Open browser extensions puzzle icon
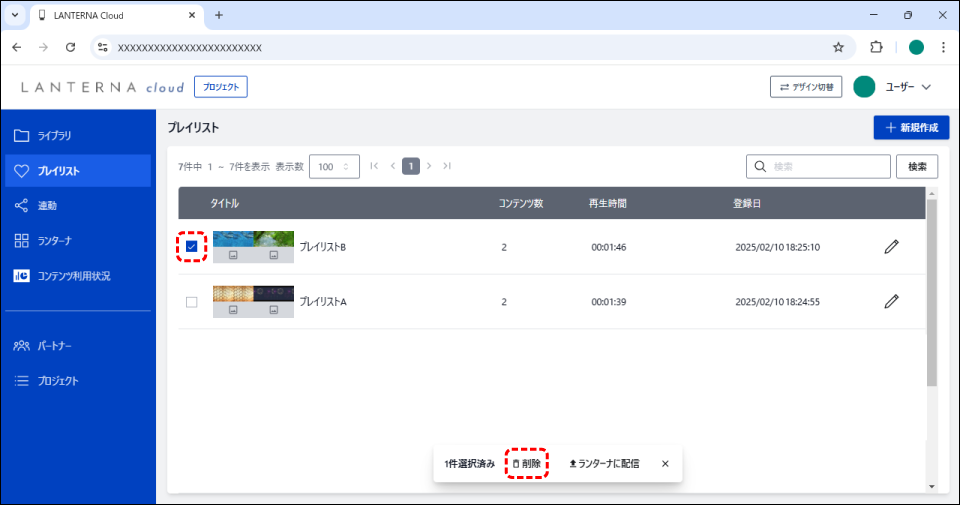Image resolution: width=960 pixels, height=505 pixels. (876, 47)
